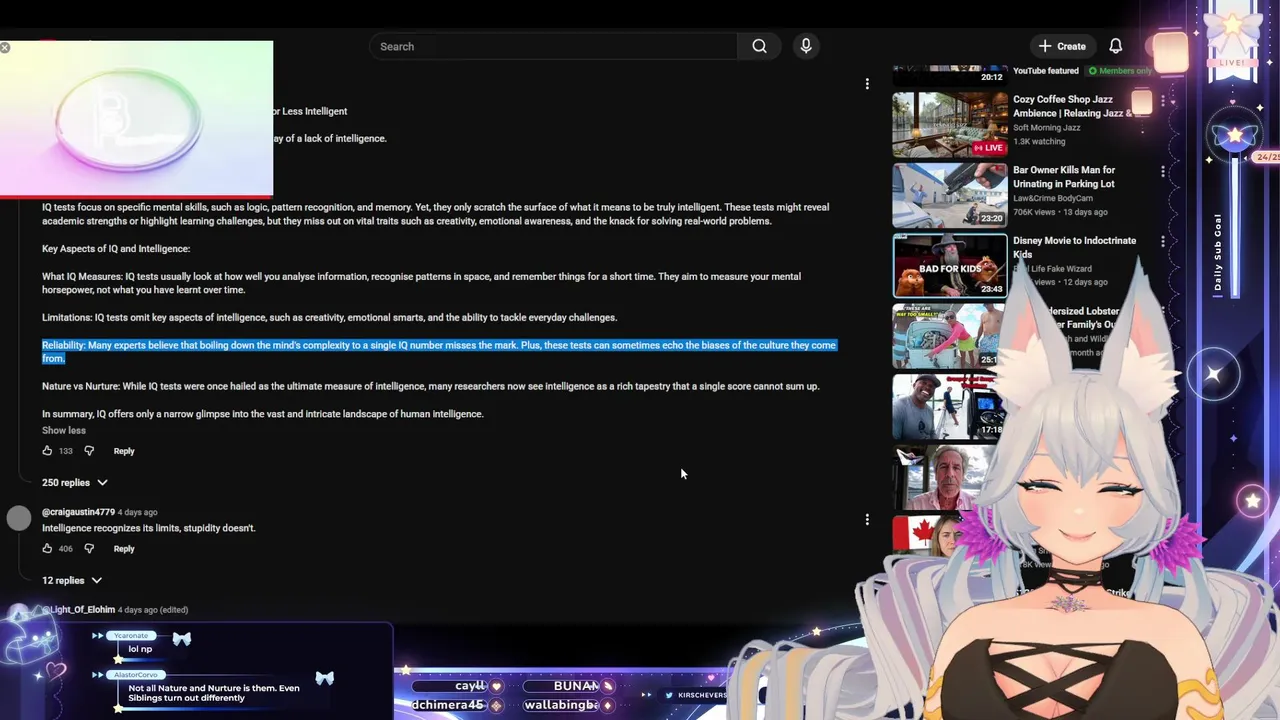Click highlighted Reliability paragraph text
This screenshot has width=1280, height=720.
coord(439,352)
